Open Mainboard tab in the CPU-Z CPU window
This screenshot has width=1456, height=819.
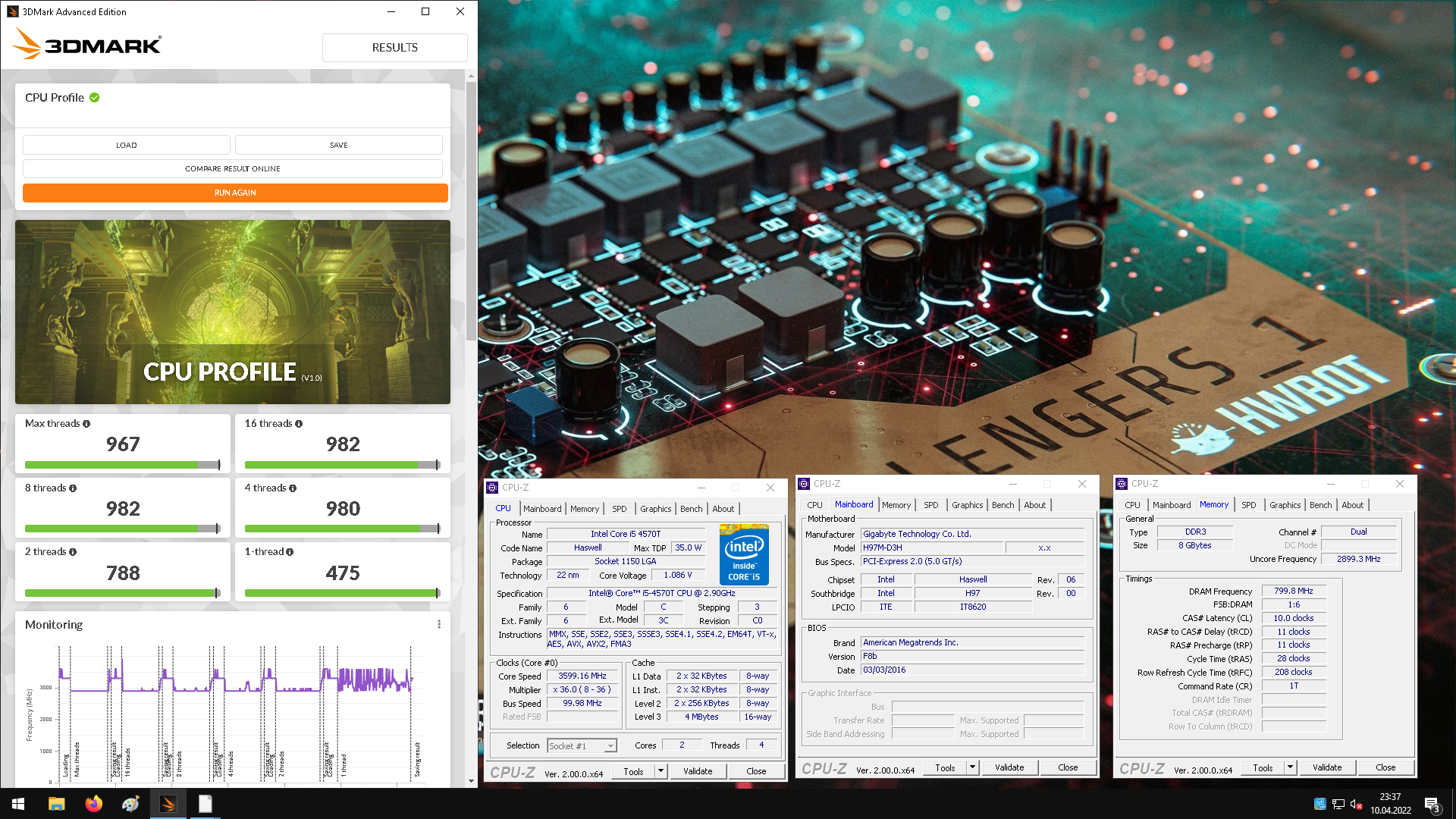coord(542,509)
